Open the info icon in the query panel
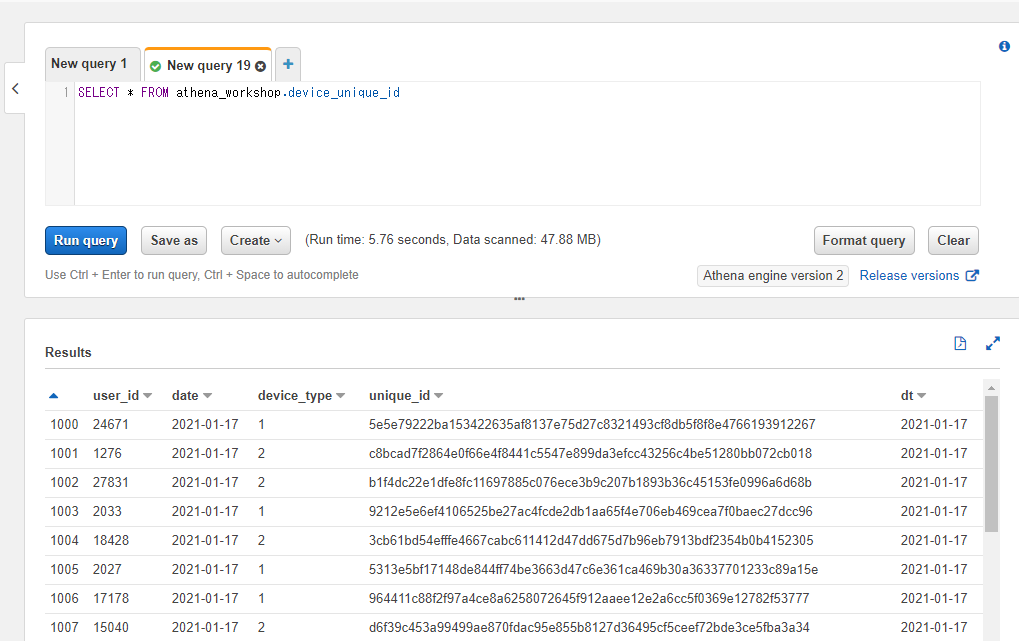The height and width of the screenshot is (641, 1019). point(1004,46)
